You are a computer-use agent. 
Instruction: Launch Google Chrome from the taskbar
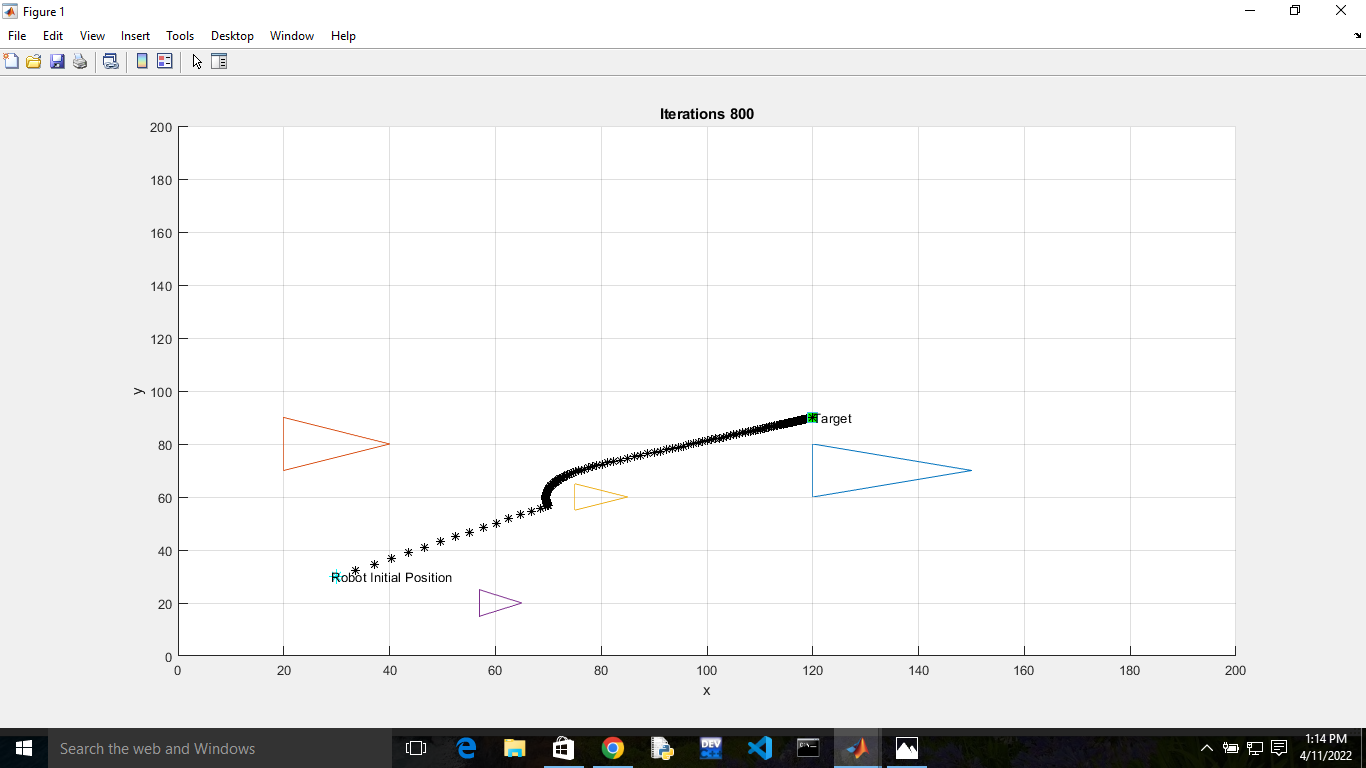(x=612, y=748)
